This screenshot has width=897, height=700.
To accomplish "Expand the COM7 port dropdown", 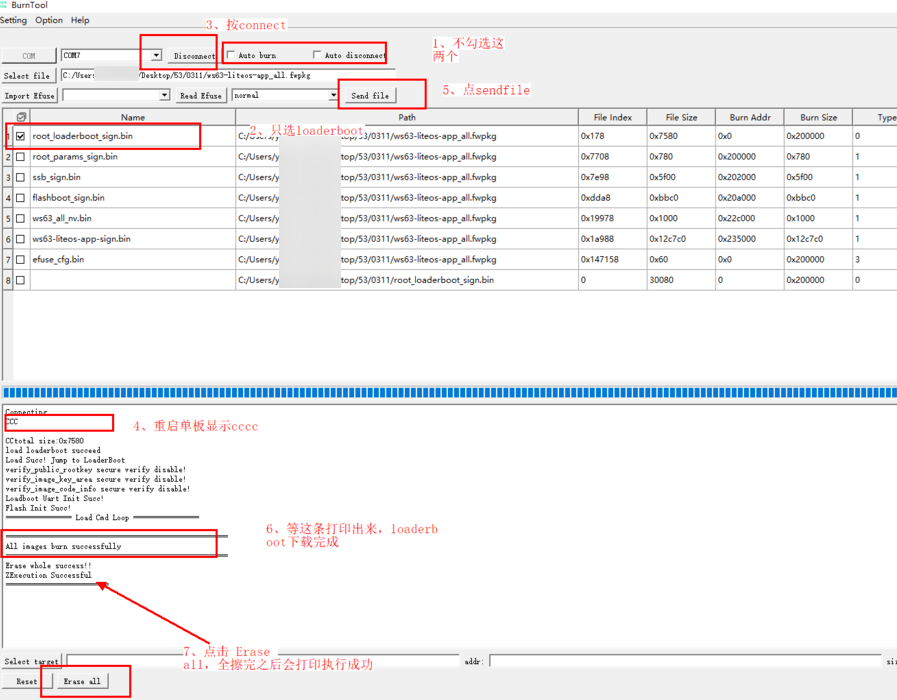I will tap(156, 56).
